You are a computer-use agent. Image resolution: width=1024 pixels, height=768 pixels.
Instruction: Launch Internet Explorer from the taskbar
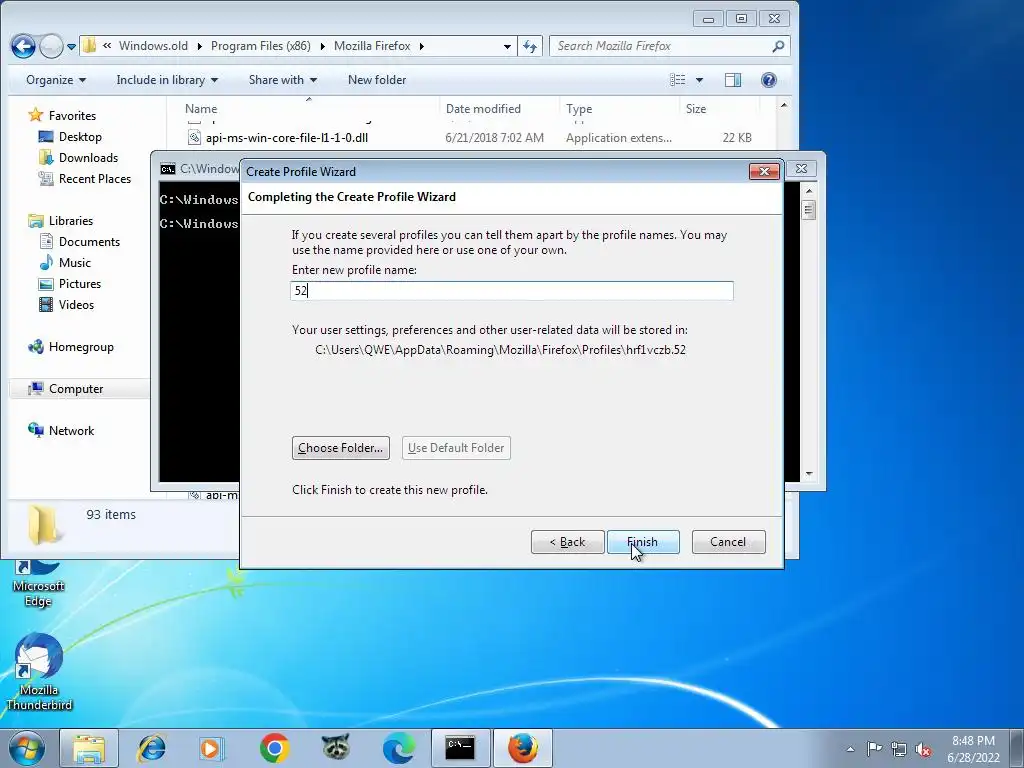152,748
